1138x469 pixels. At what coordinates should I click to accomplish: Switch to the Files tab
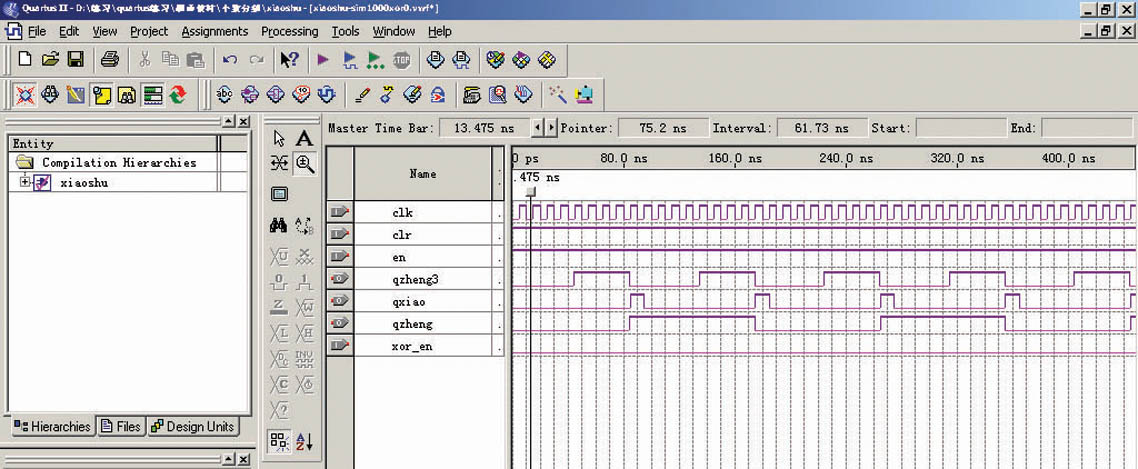[x=121, y=426]
